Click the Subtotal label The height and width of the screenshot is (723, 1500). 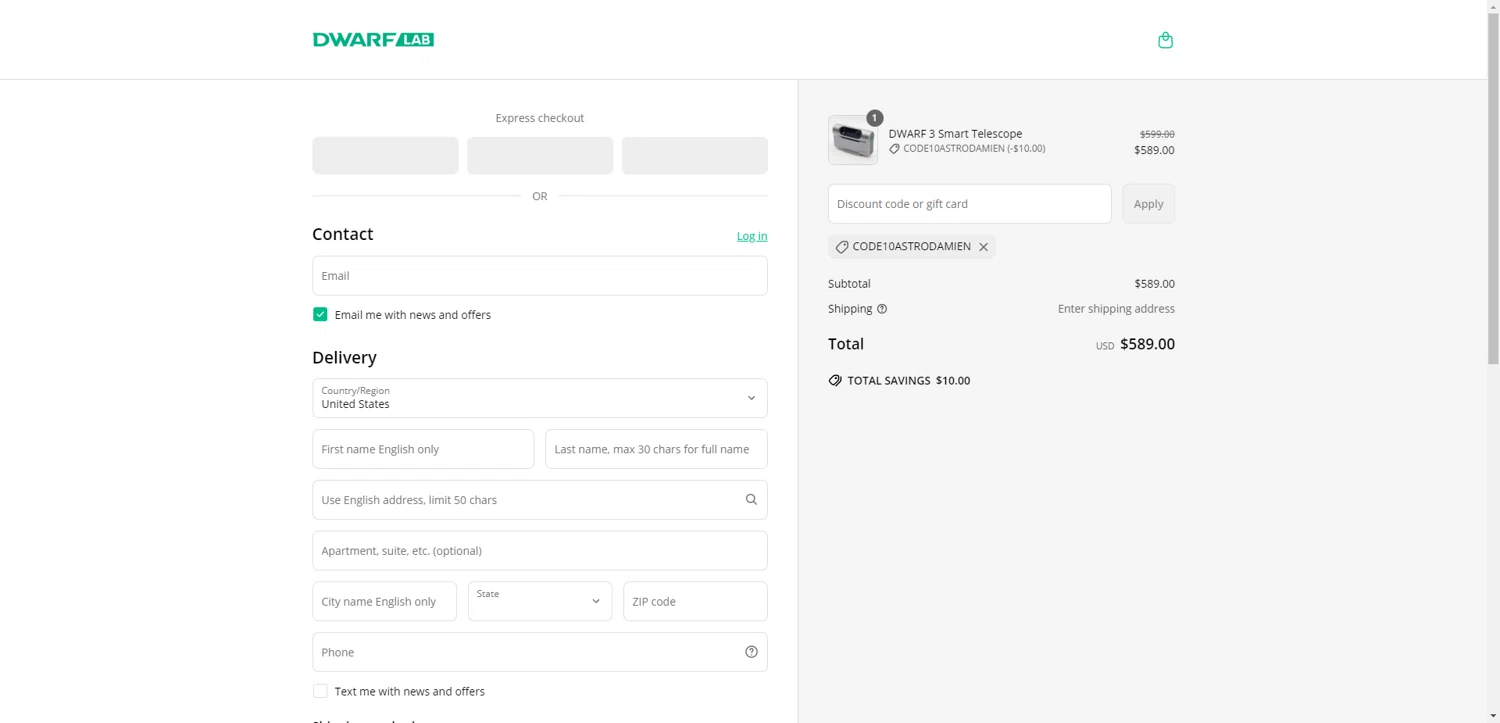click(849, 284)
